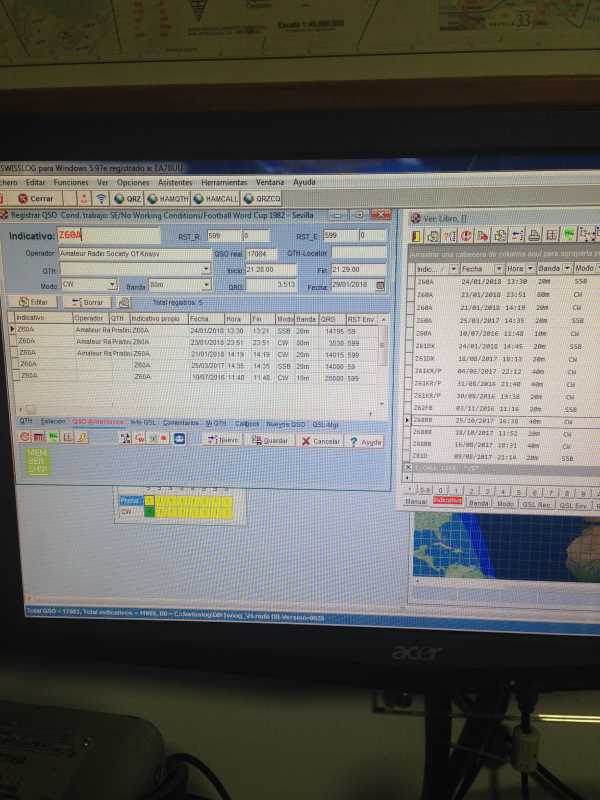Switch to the Callbook tab
600x800 pixels.
pyautogui.click(x=247, y=424)
